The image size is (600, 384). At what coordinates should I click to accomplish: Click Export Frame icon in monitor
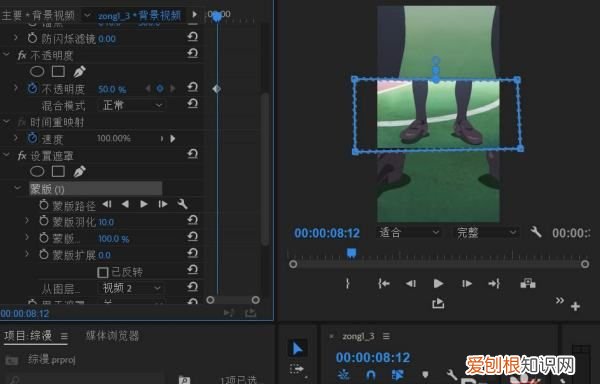click(x=438, y=304)
